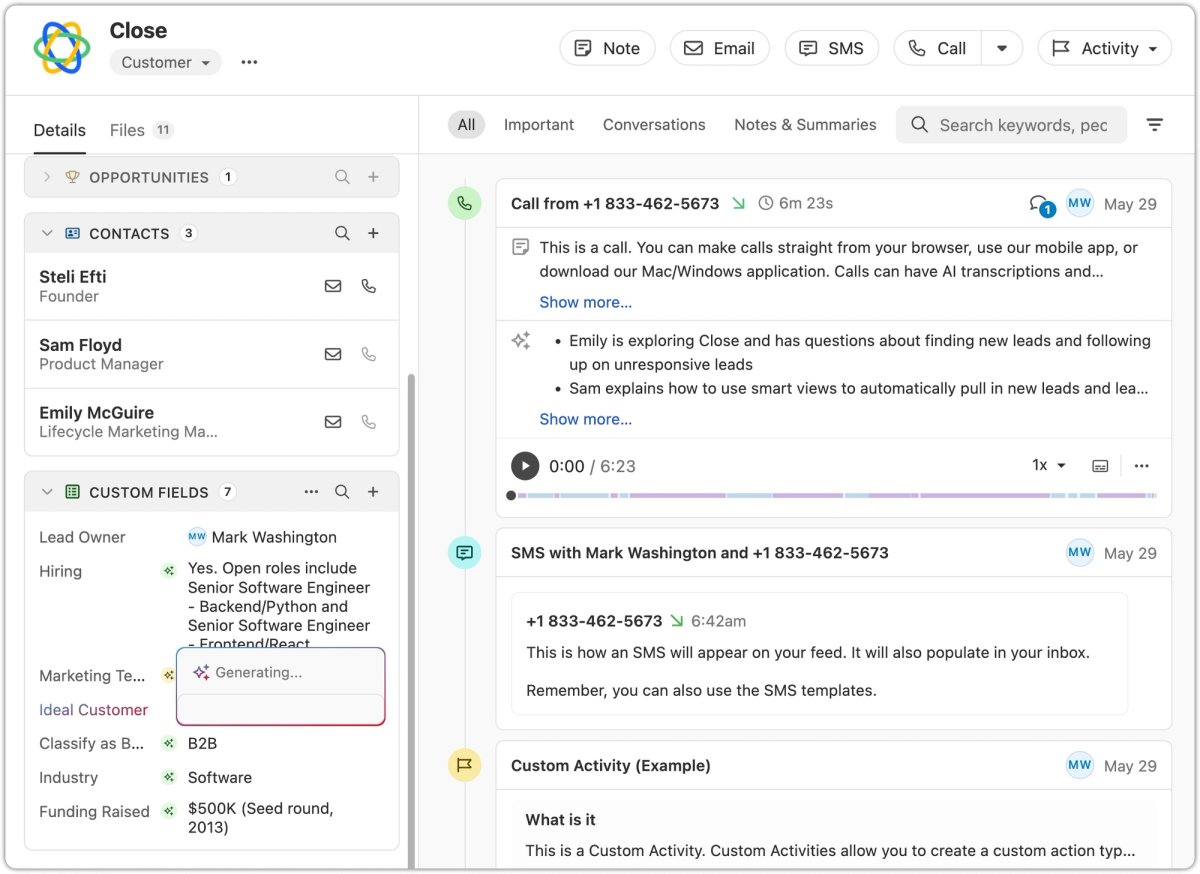
Task: Open custom fields more options menu
Action: (x=311, y=492)
